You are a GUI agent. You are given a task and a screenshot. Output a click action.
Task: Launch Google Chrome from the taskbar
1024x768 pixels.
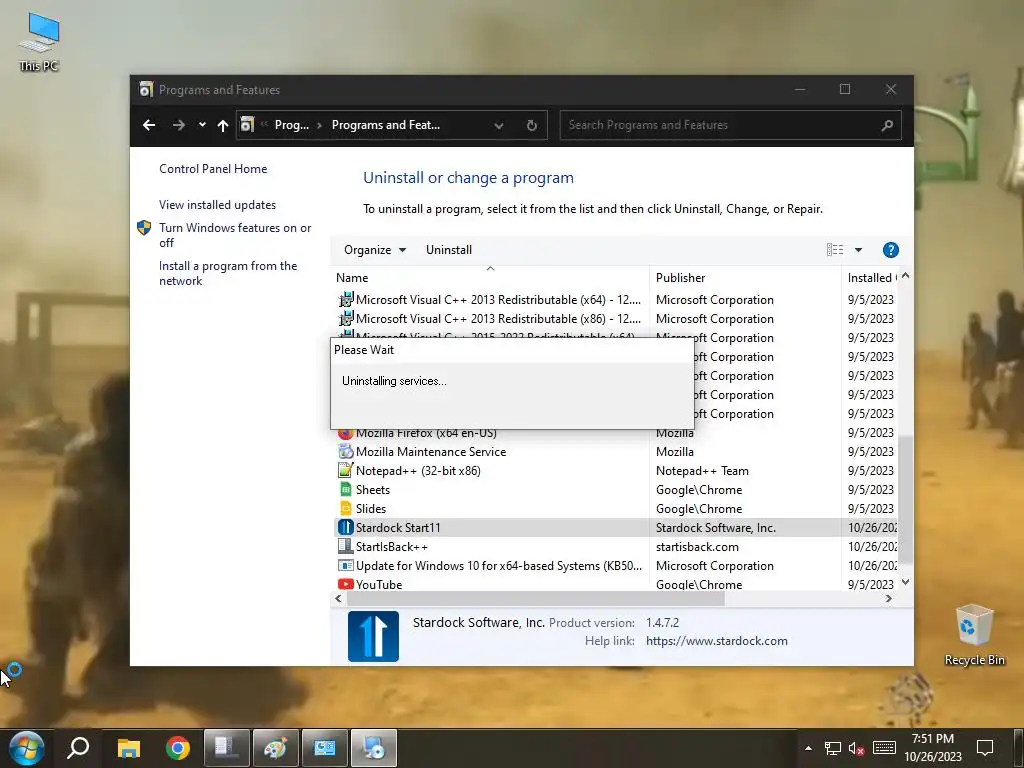(x=178, y=748)
